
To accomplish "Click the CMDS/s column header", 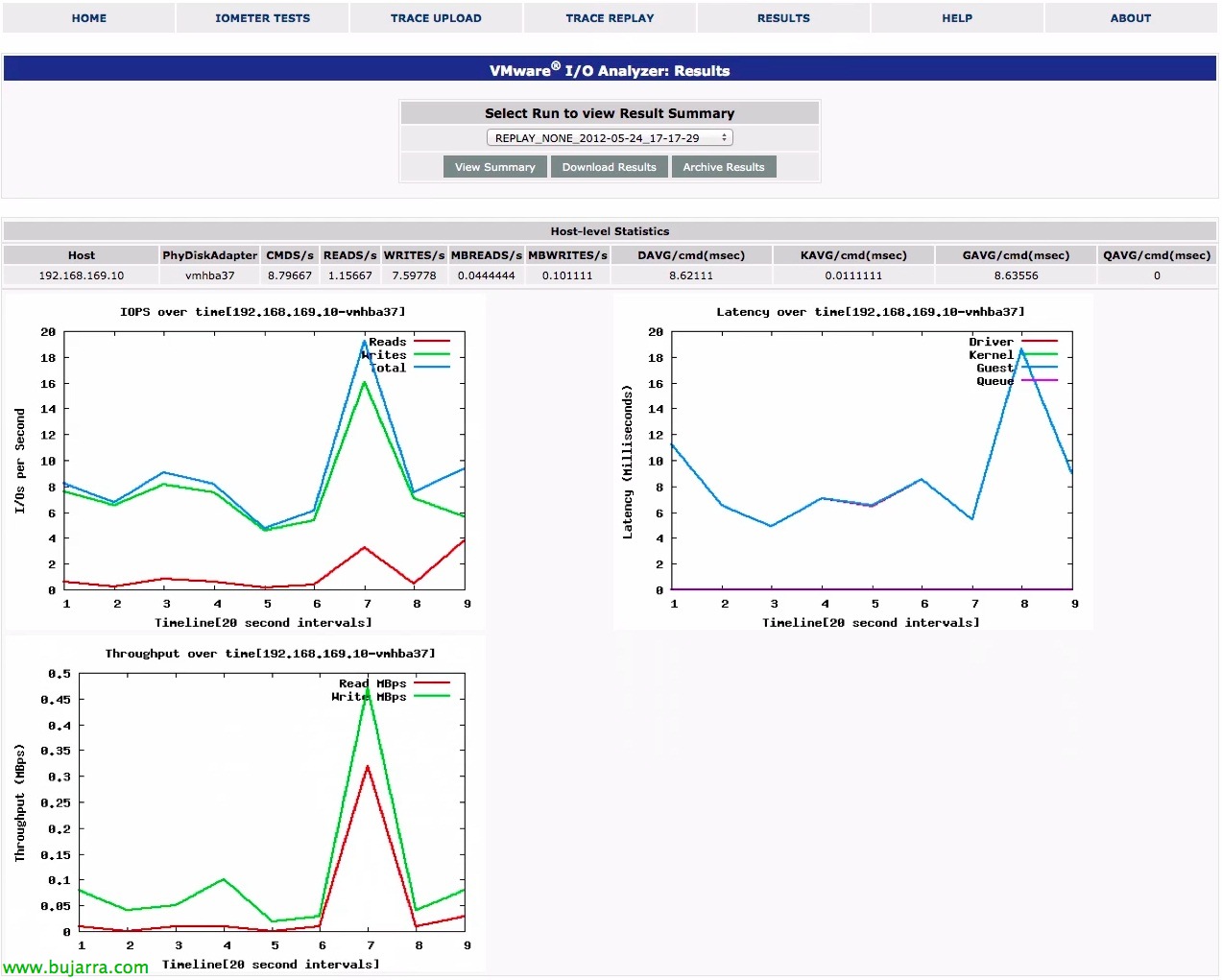I will pos(290,255).
